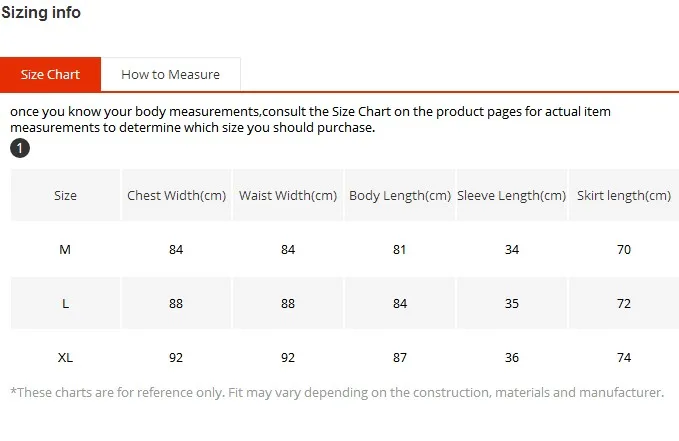
Task: Click the Sleeve Length(cm) column header
Action: 512,195
